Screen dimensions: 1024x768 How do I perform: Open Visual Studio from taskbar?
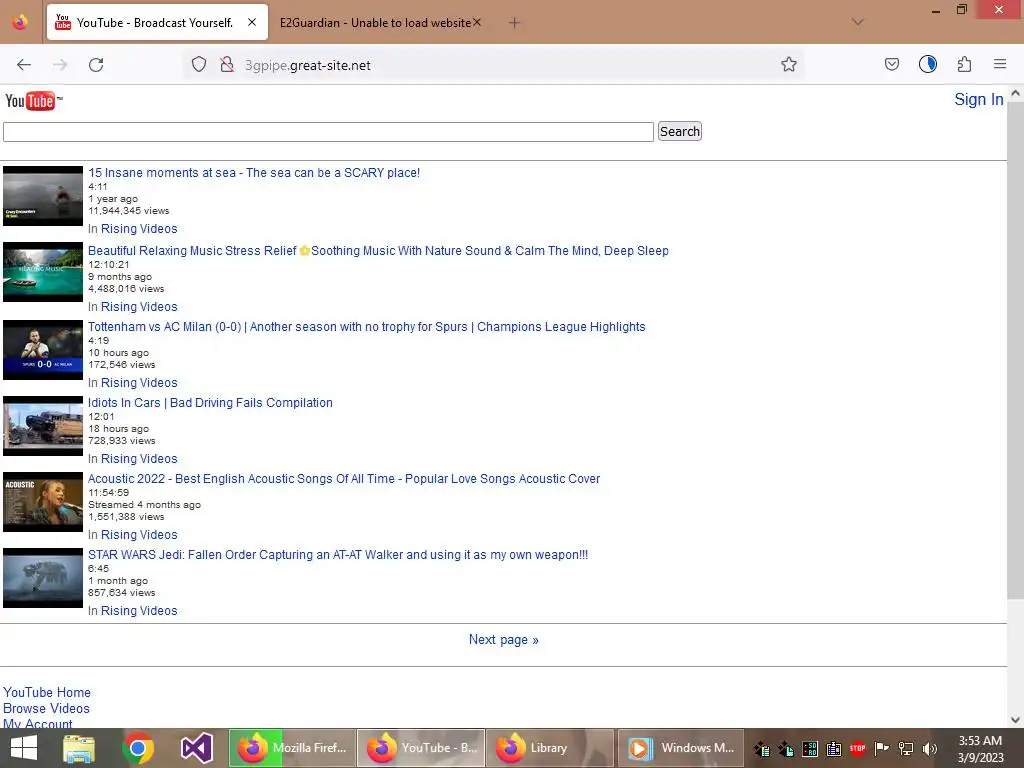click(x=197, y=748)
